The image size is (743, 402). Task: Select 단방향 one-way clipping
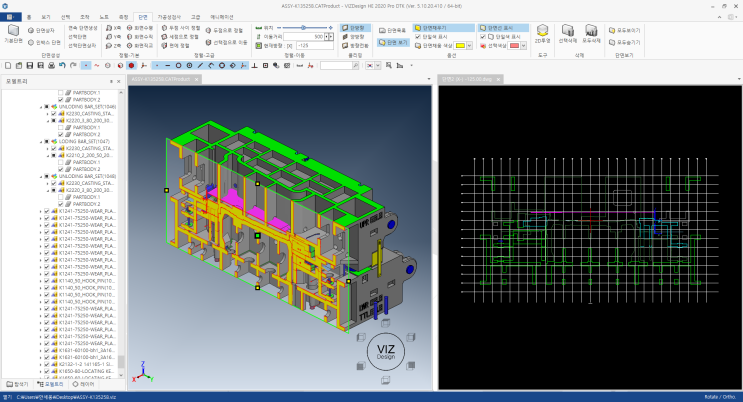353,28
